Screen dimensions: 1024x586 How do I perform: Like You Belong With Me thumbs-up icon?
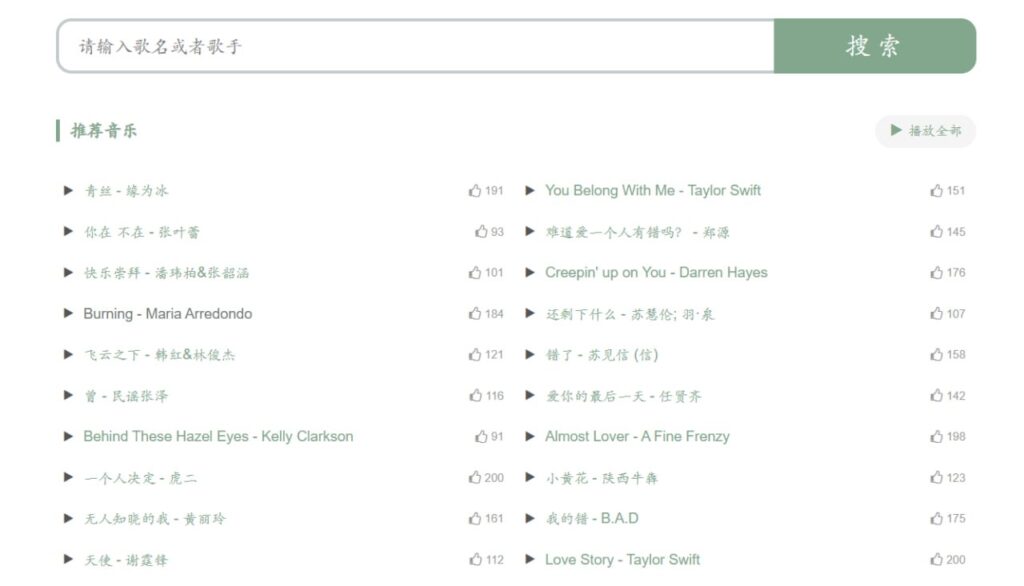937,191
